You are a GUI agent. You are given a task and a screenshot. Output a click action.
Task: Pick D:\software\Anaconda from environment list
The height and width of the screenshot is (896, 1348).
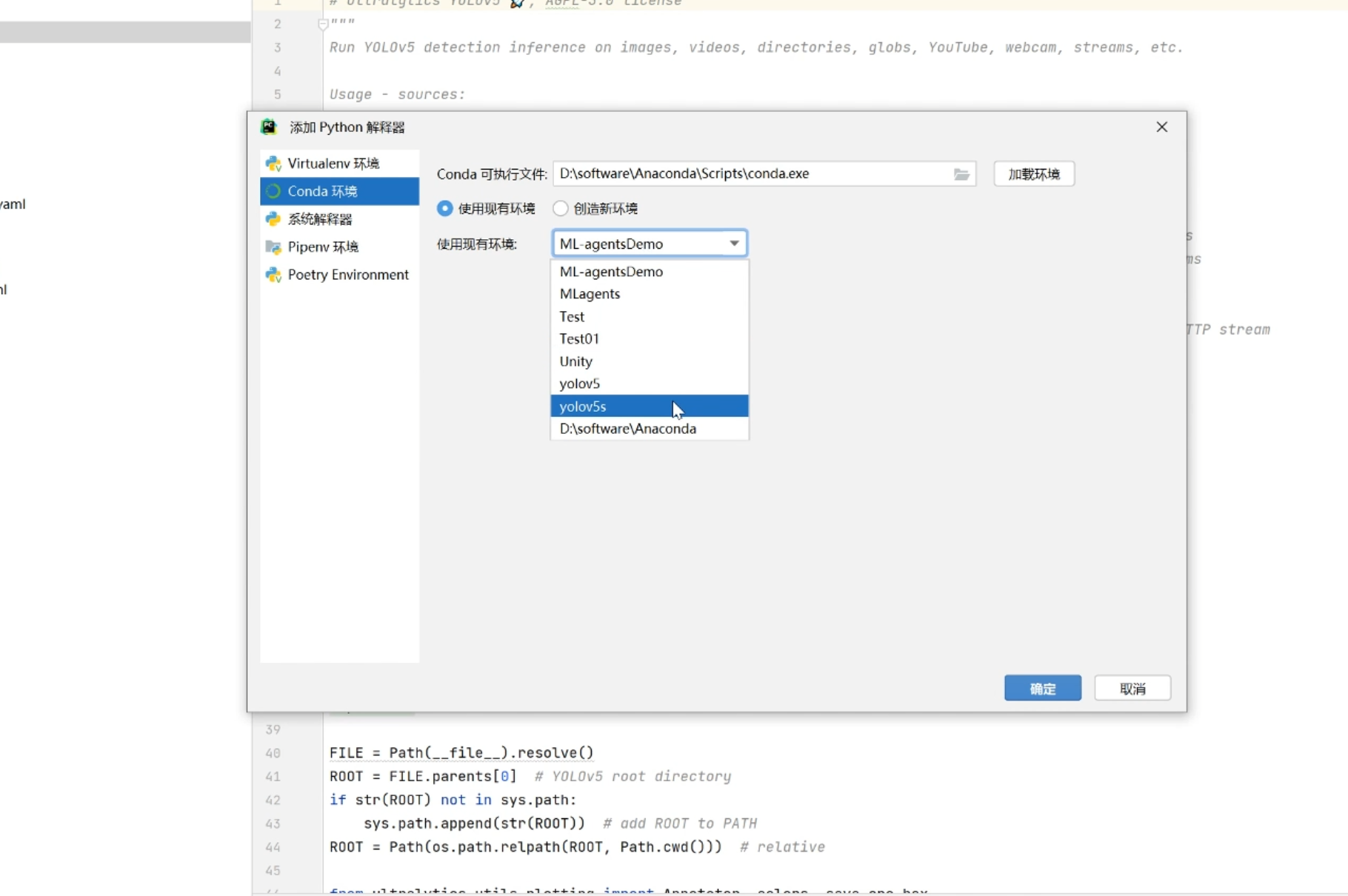tap(650, 429)
